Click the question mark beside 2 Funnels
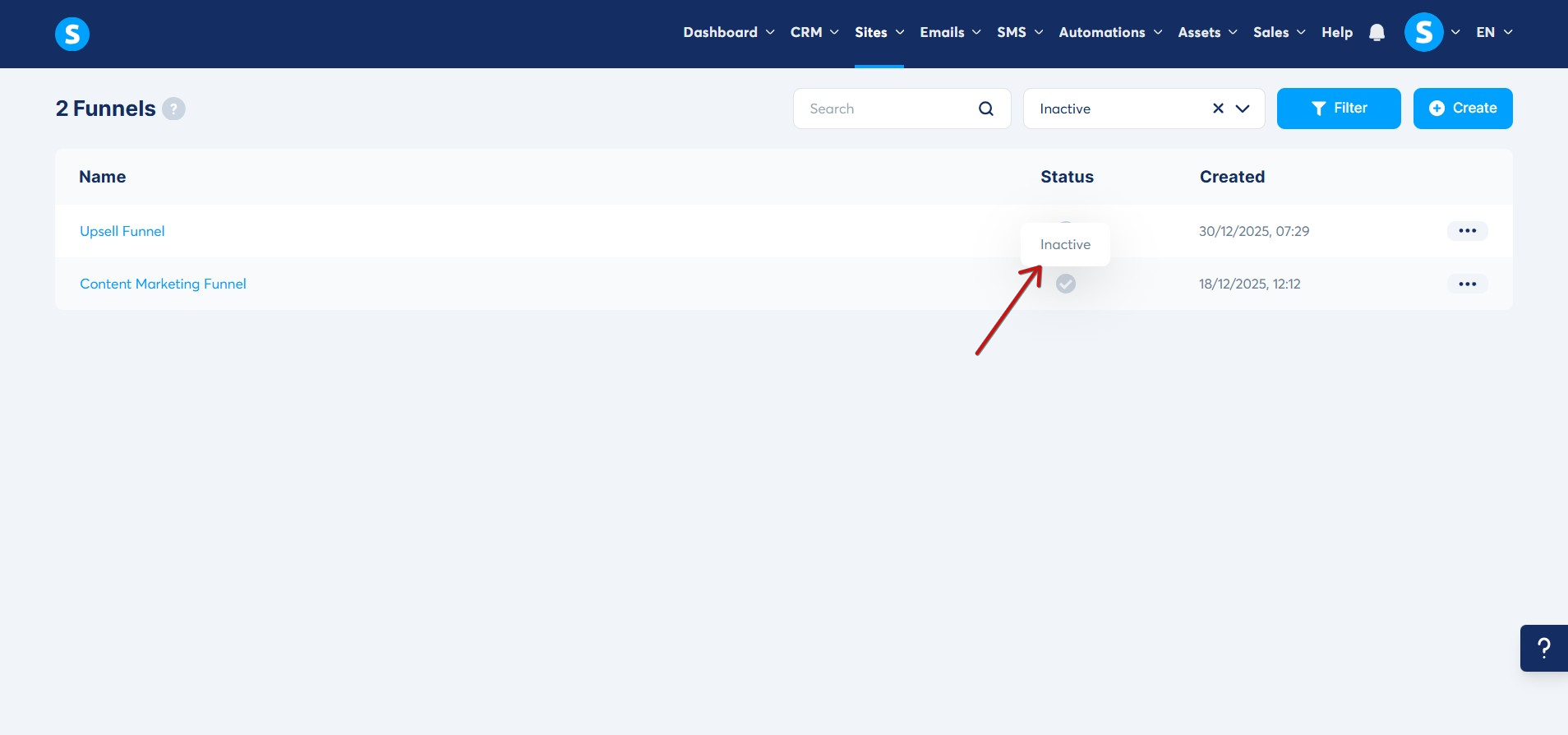This screenshot has width=1568, height=735. [x=173, y=109]
